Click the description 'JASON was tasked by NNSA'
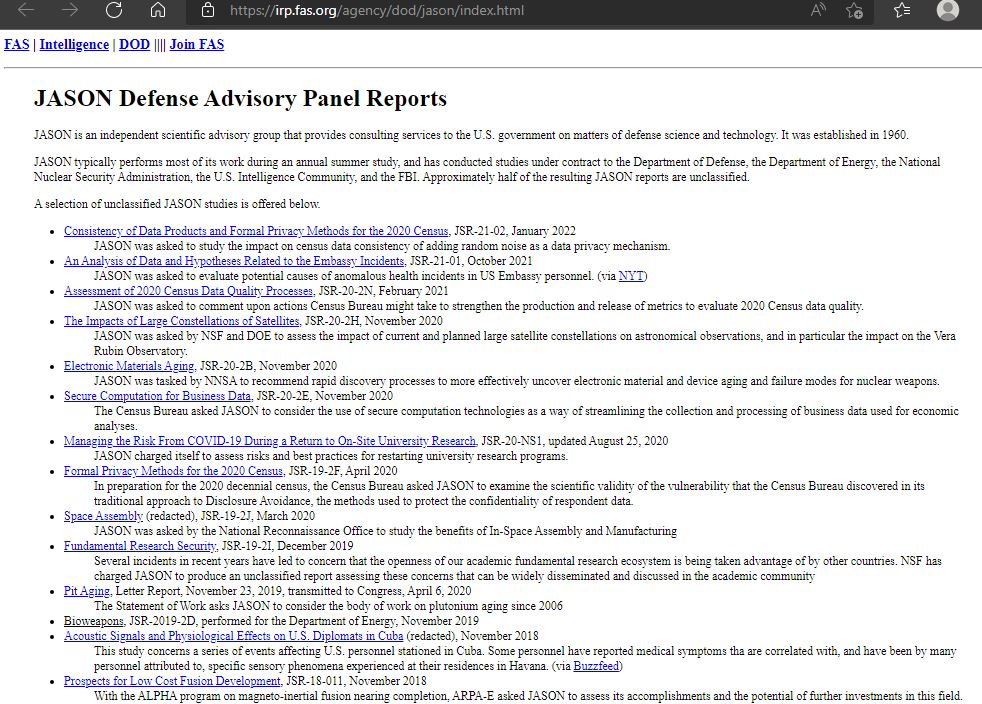 517,381
